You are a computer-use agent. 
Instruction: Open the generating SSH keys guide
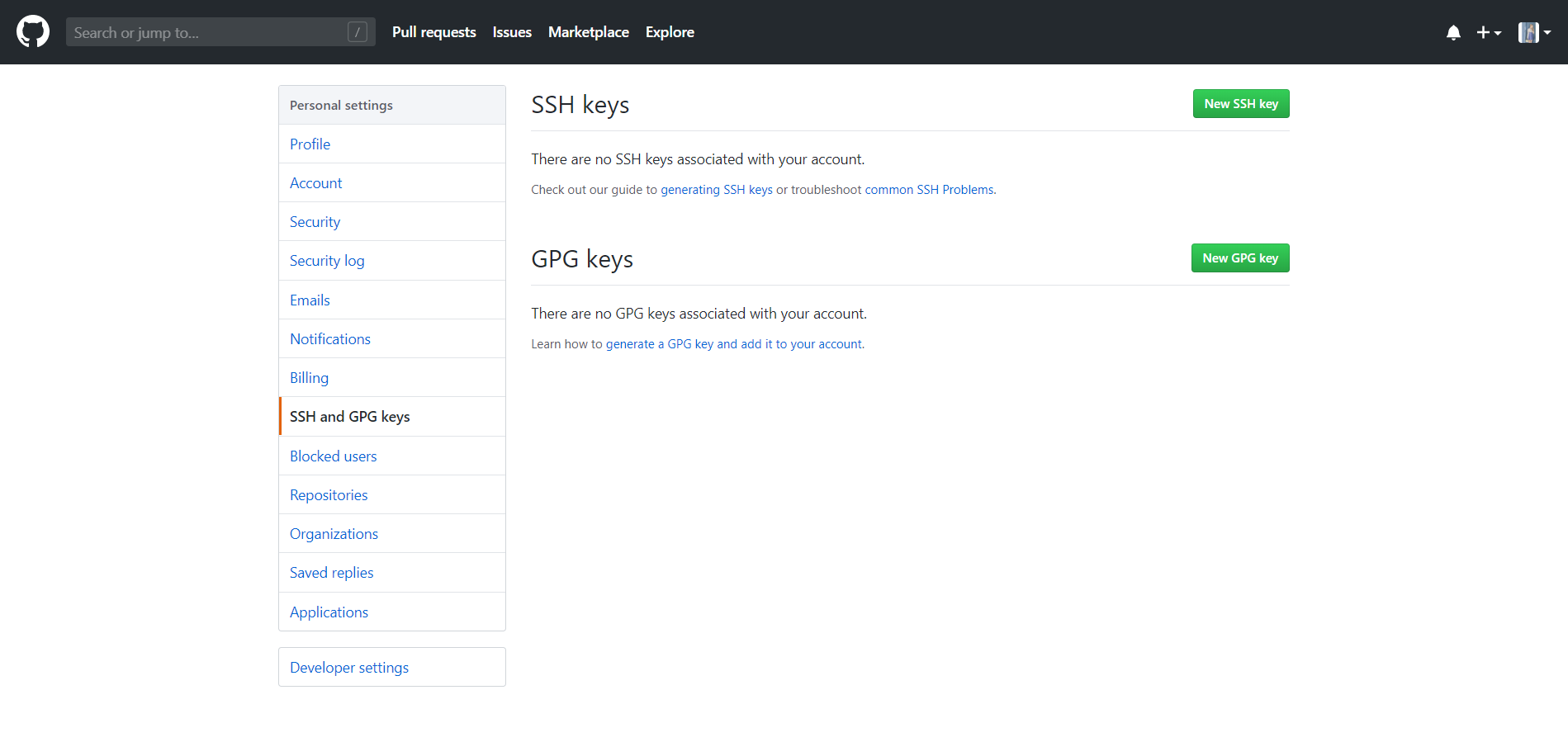[717, 190]
